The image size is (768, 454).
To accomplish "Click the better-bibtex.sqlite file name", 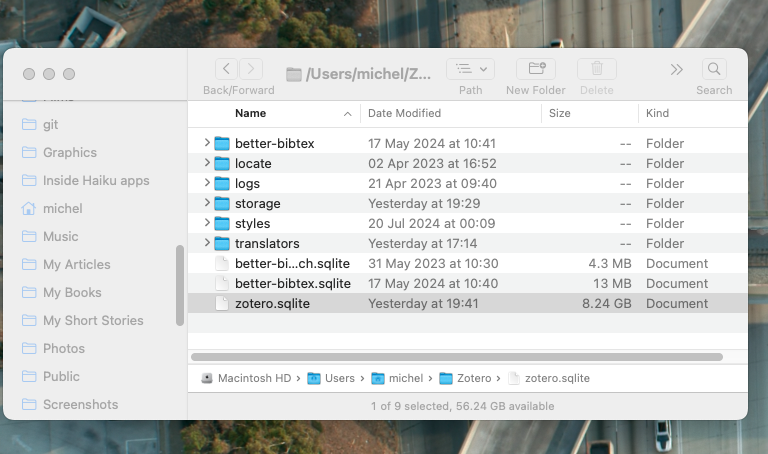I will point(293,284).
